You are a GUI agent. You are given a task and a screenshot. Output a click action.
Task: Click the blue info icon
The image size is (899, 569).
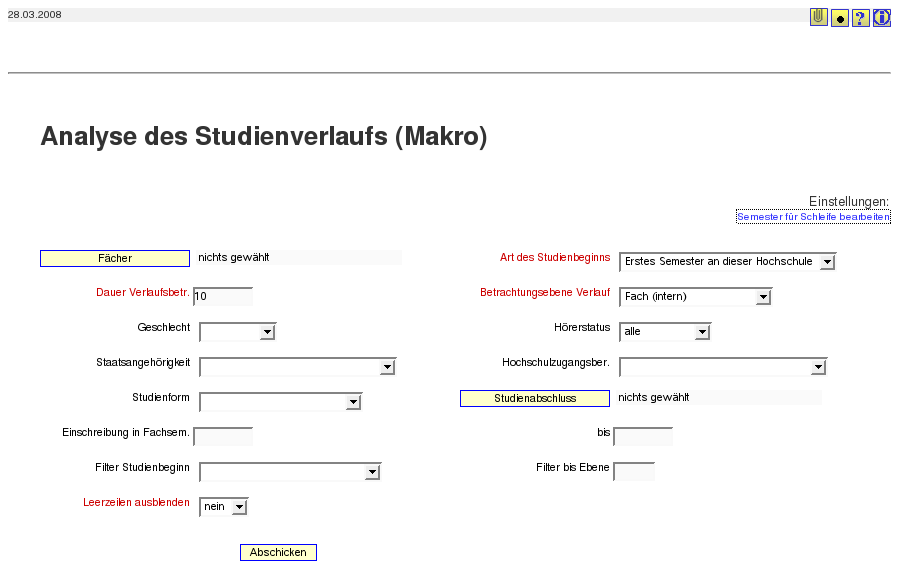pos(882,18)
